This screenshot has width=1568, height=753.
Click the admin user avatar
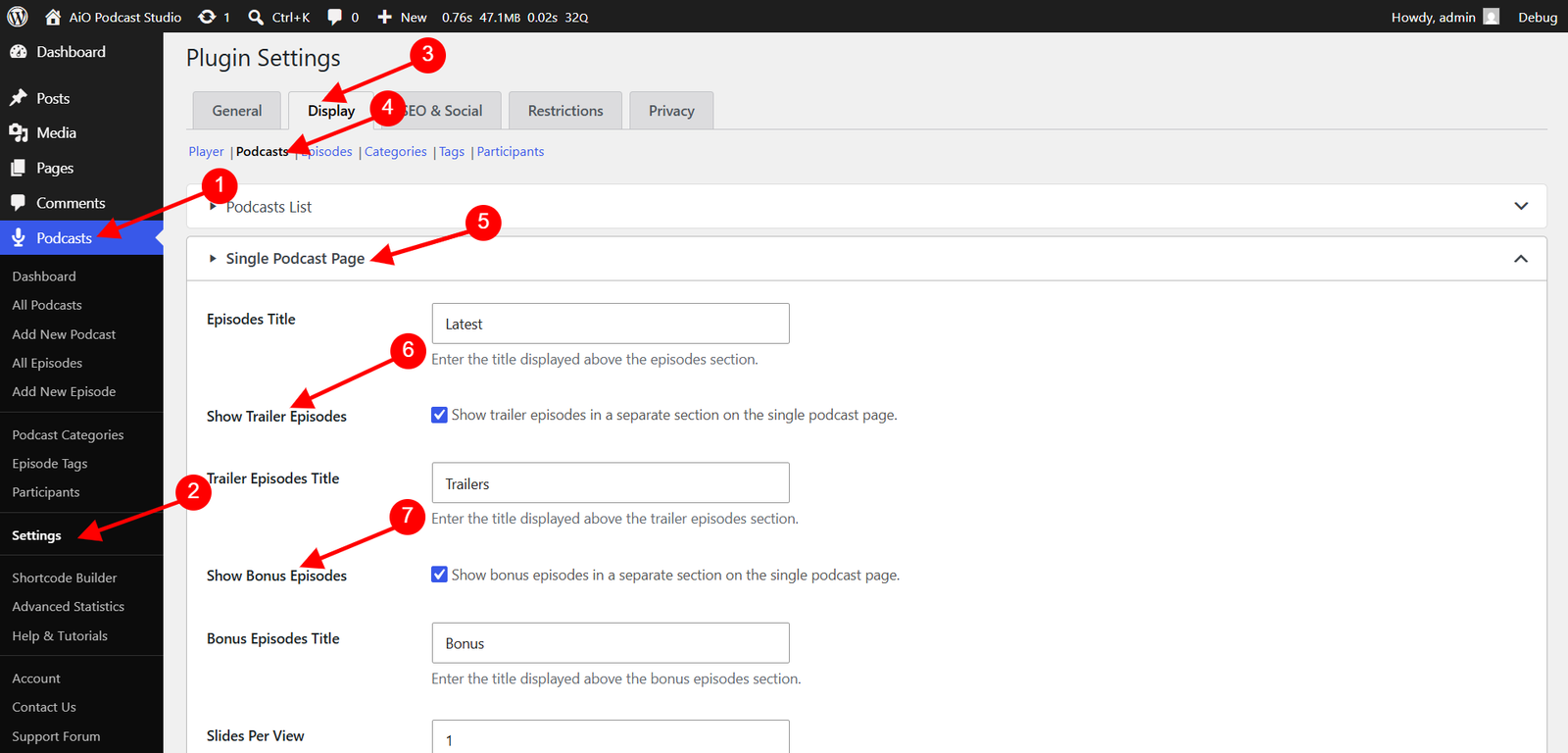click(x=1492, y=17)
